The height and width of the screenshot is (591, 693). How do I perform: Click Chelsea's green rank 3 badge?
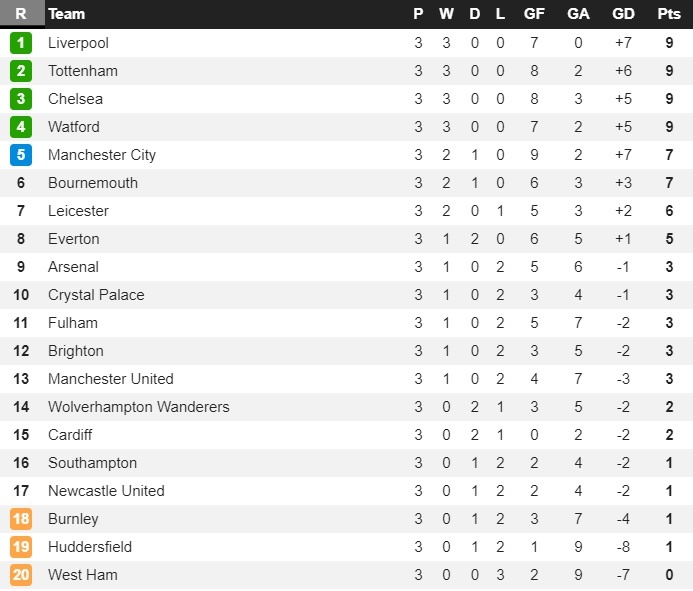coord(21,99)
